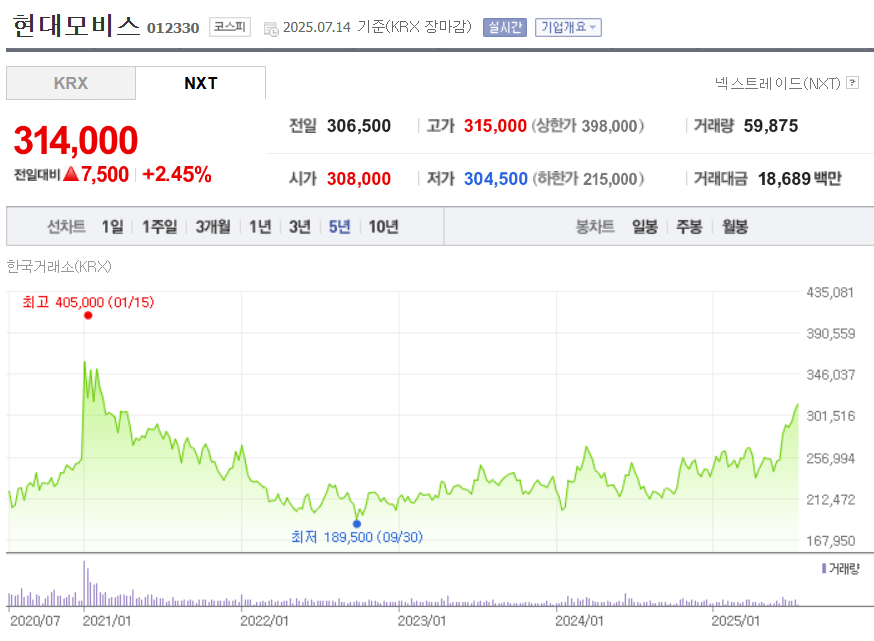The image size is (874, 641).
Task: Switch to 월봉 candlestick chart
Action: pyautogui.click(x=735, y=227)
